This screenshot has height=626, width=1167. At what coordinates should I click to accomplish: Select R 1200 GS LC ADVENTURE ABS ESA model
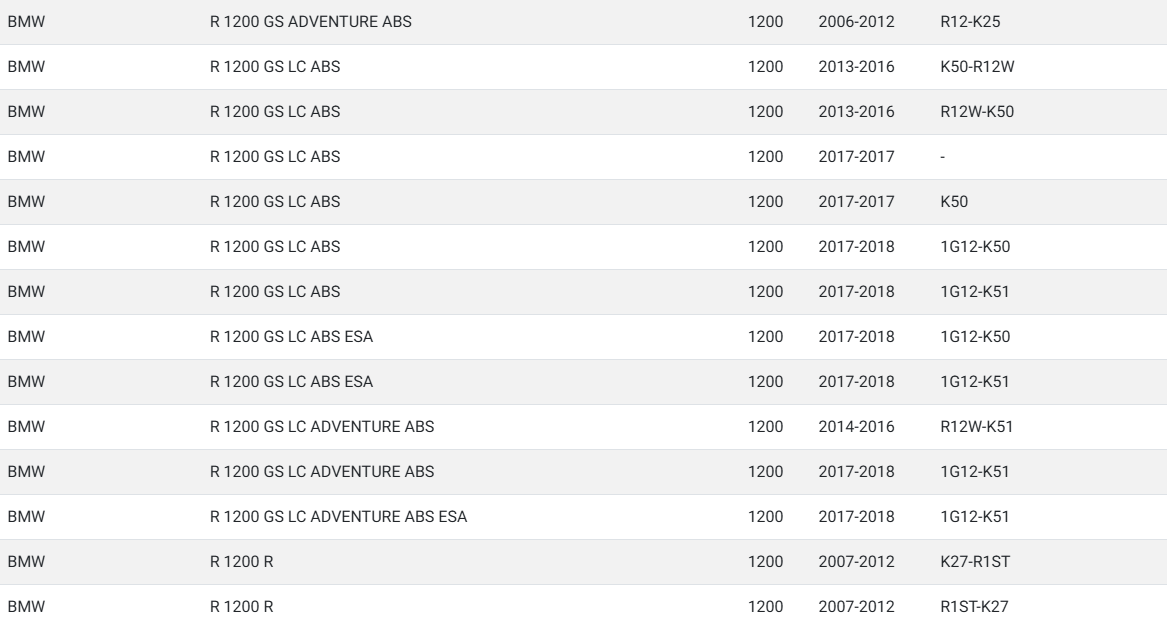pyautogui.click(x=339, y=517)
